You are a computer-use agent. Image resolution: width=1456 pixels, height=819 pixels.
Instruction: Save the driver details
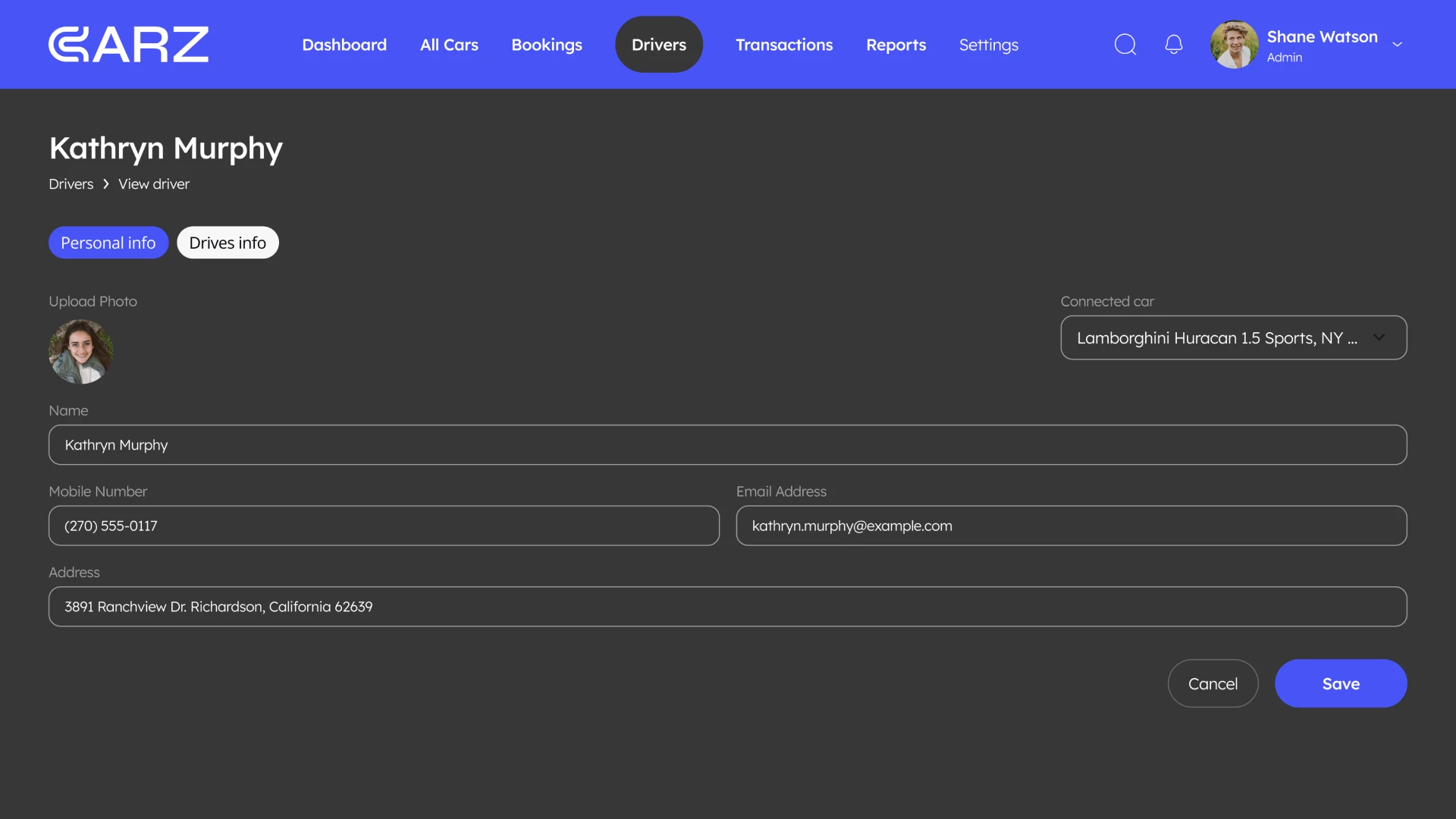coord(1340,682)
